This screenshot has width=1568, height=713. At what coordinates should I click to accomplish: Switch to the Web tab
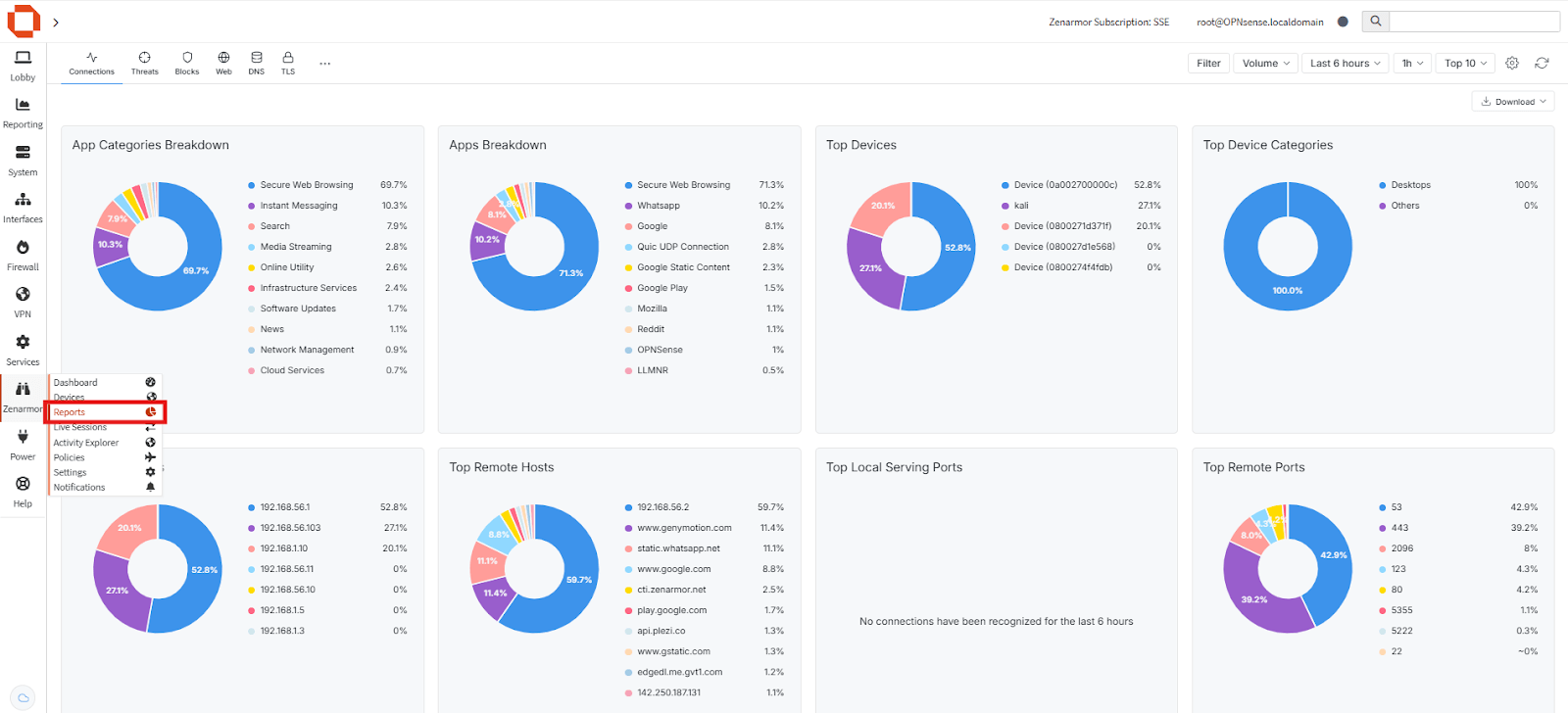[223, 64]
